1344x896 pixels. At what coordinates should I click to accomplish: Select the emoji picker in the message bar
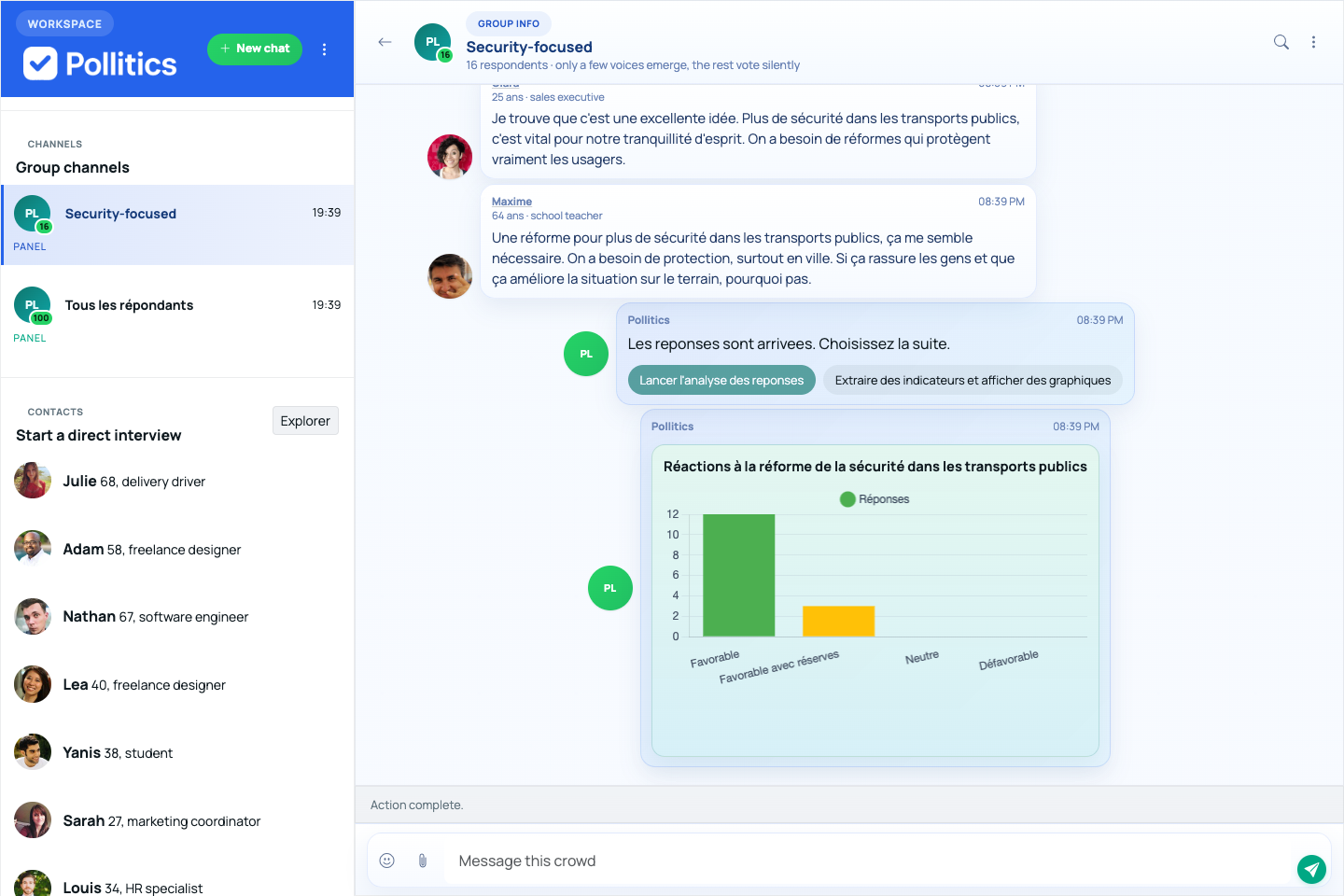point(387,860)
